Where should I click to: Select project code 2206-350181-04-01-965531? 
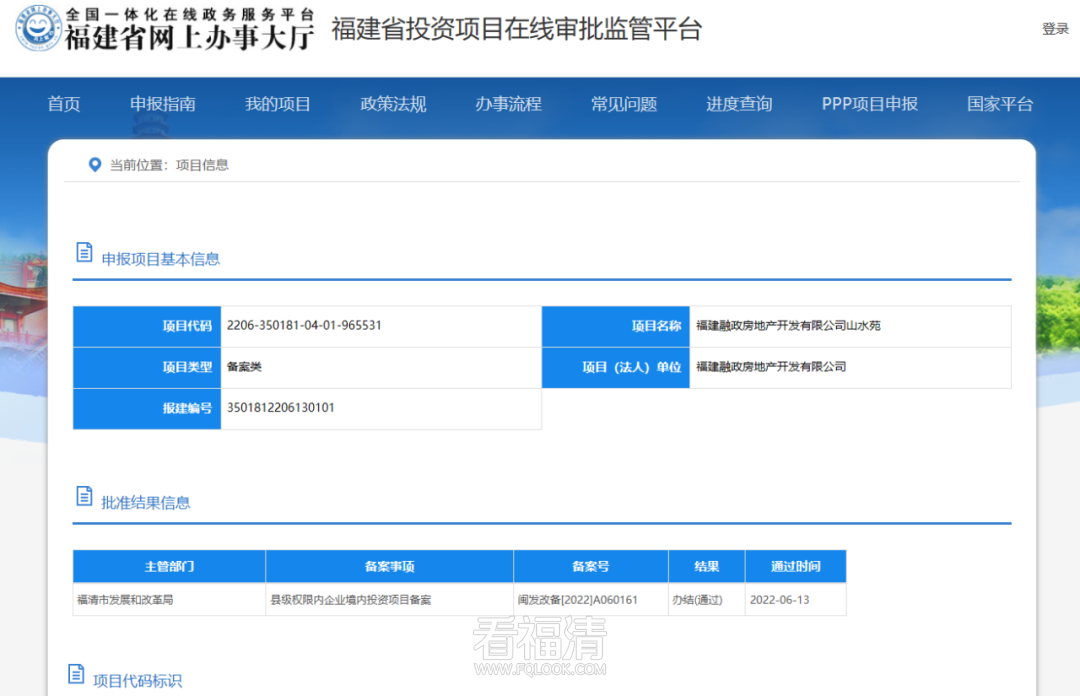(304, 325)
